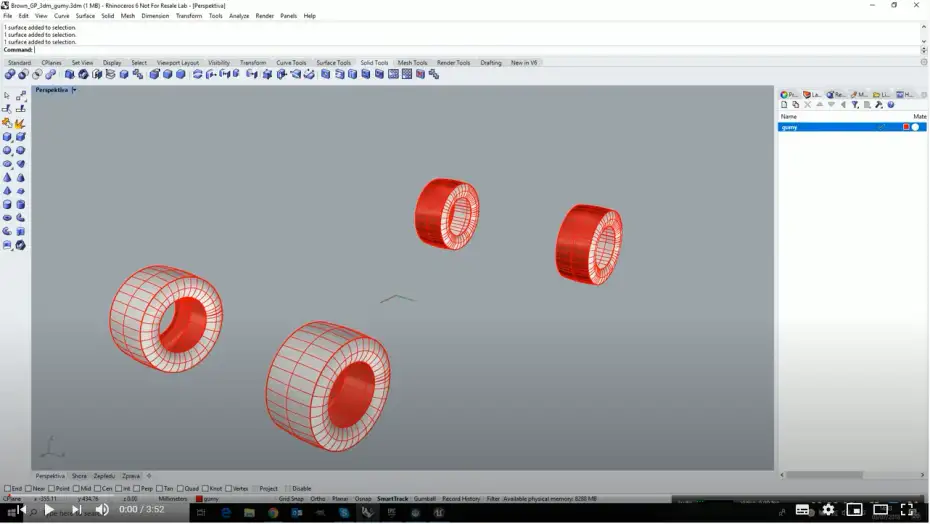Click the Chrome icon in Windows taskbar
Image resolution: width=930 pixels, height=524 pixels.
point(273,513)
